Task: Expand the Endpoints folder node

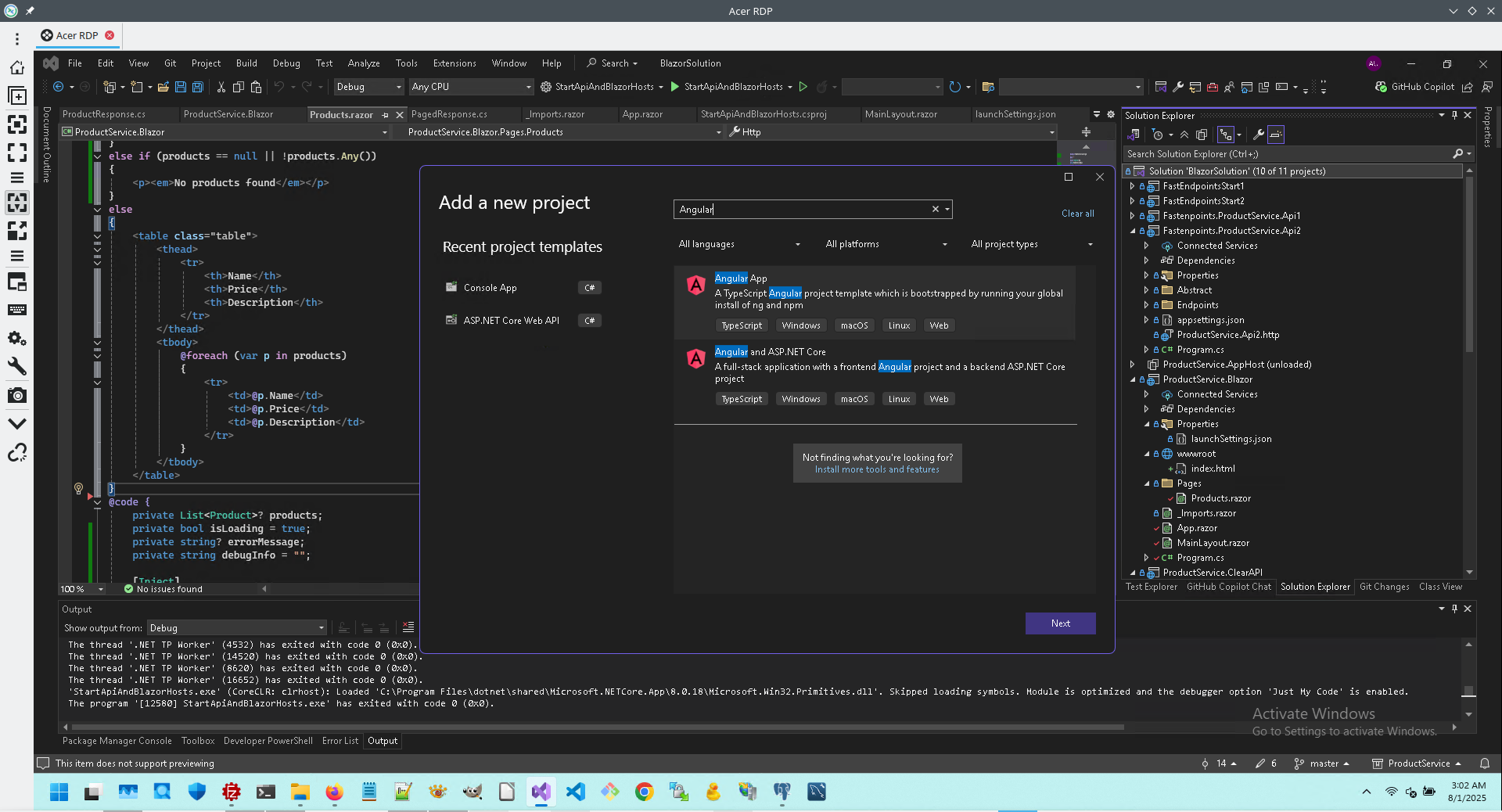Action: point(1146,305)
